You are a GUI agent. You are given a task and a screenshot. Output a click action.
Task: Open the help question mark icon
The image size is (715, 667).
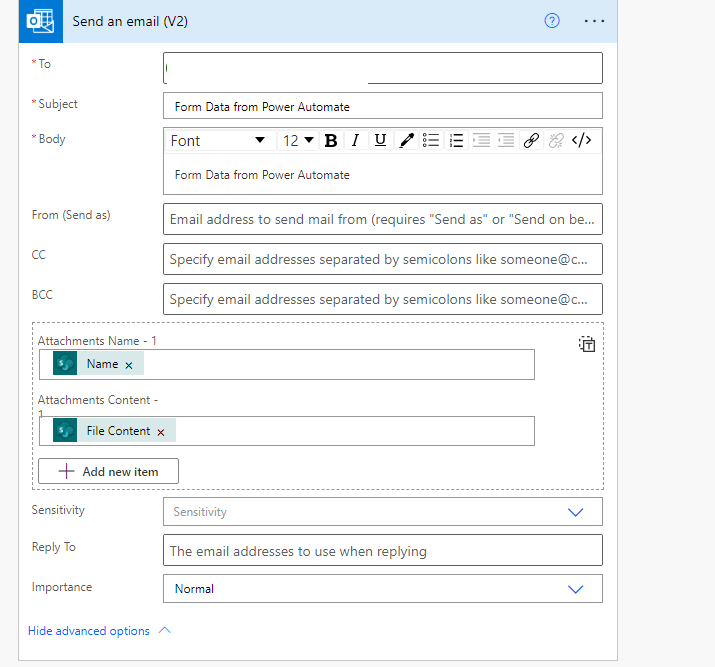[x=552, y=21]
